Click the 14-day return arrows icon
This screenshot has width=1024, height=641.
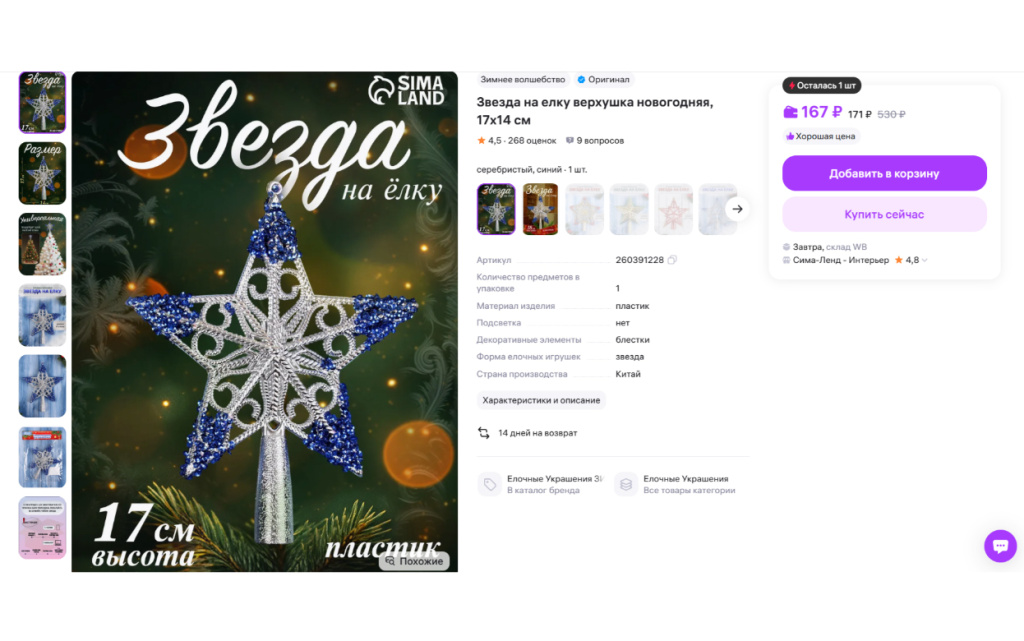(x=483, y=433)
